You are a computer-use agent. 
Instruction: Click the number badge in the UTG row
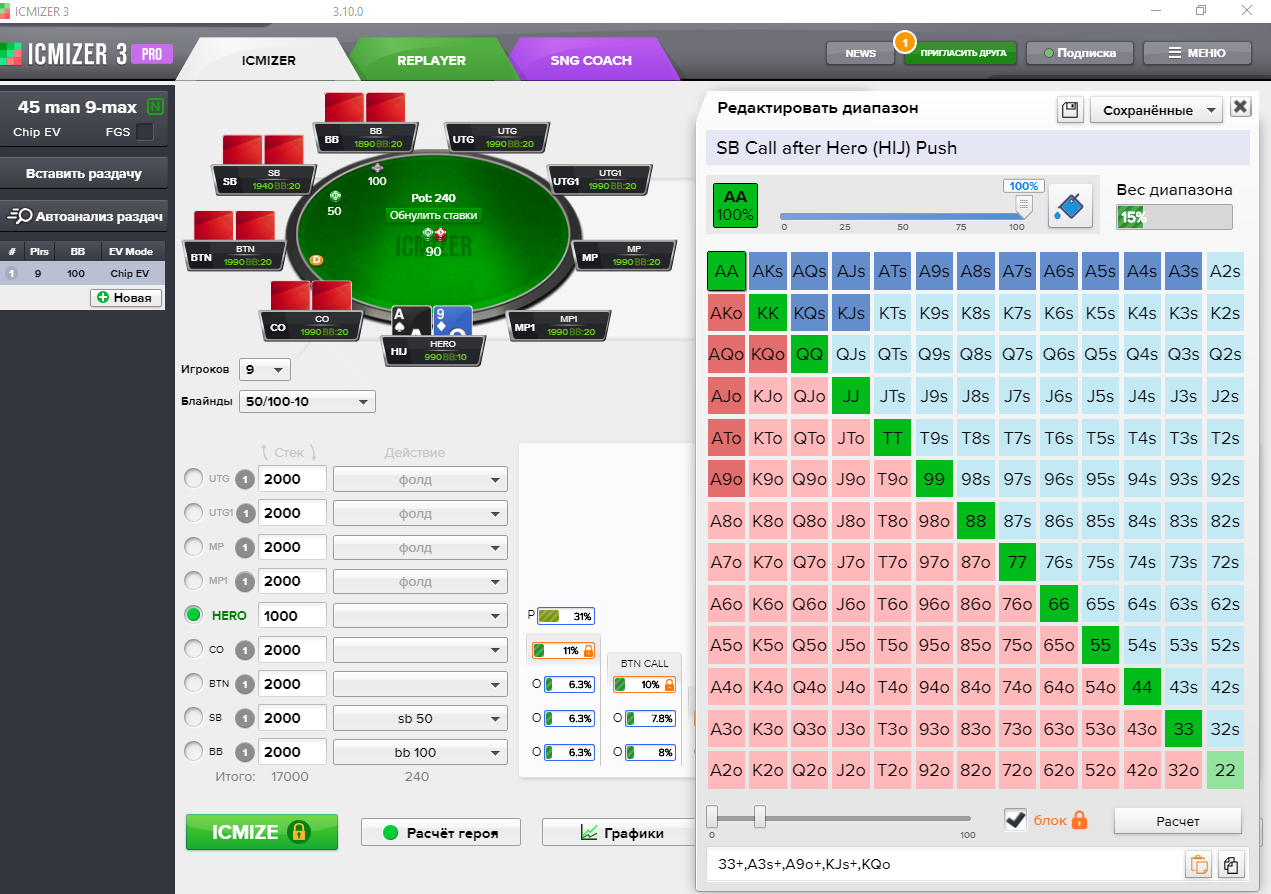click(245, 479)
